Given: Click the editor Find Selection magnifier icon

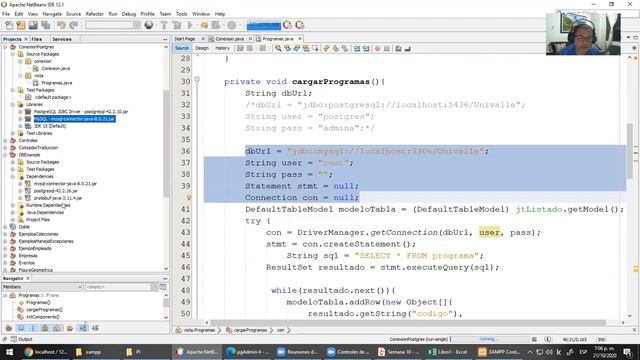Looking at the screenshot, I should [x=278, y=49].
